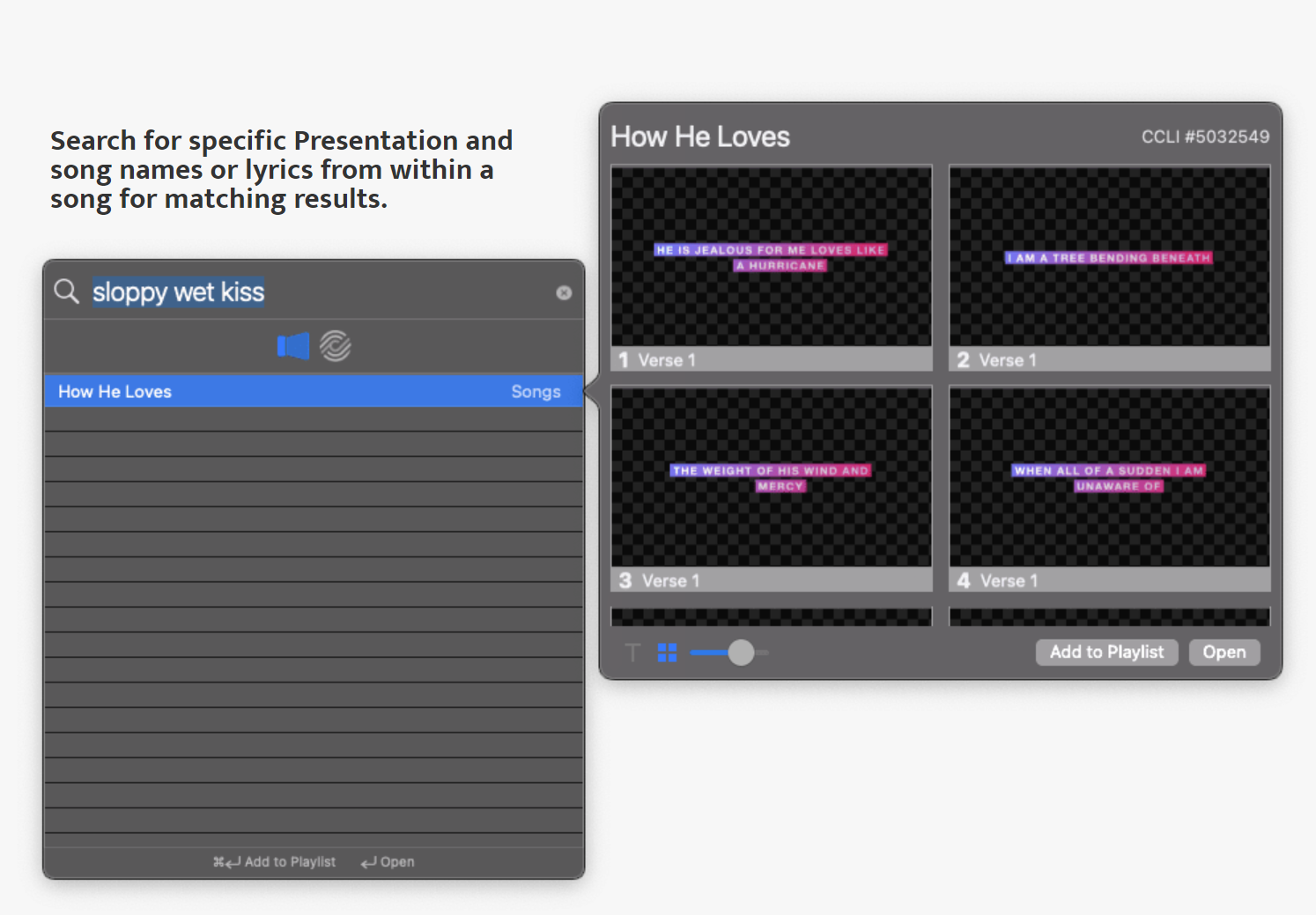Switch preview to text view icon

[x=632, y=653]
